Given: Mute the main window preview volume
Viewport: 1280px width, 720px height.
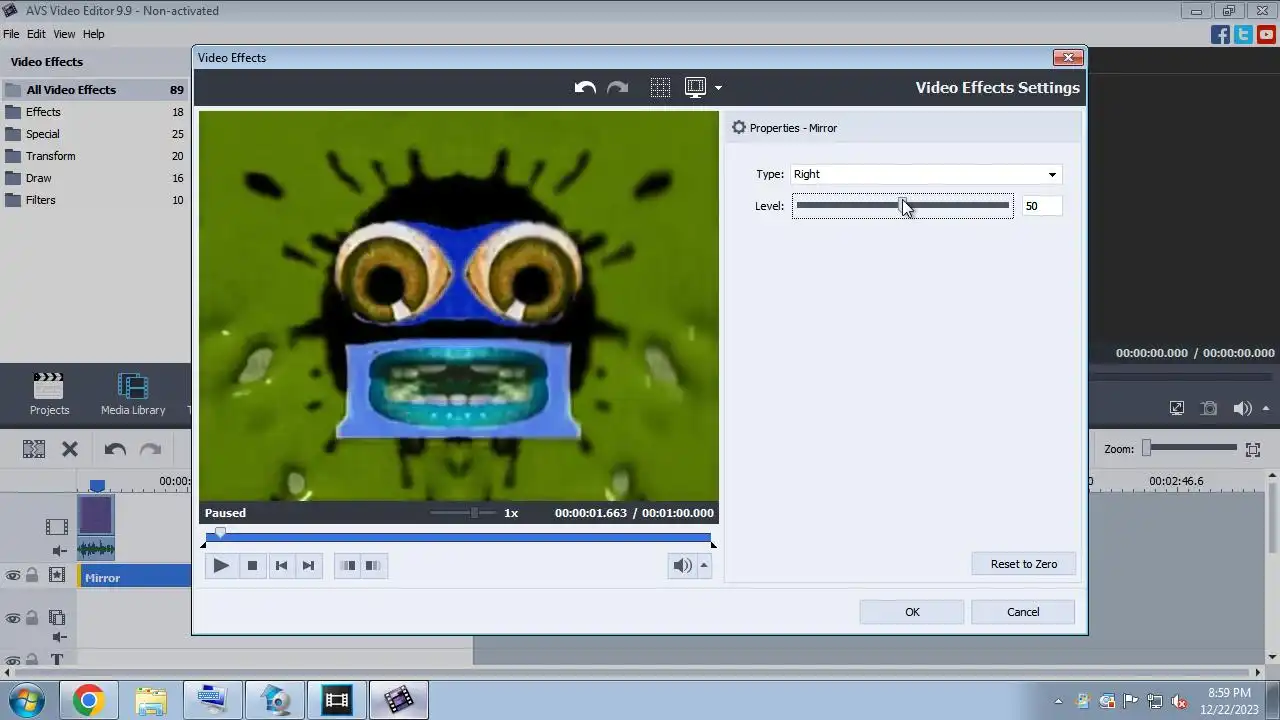Looking at the screenshot, I should click(x=1242, y=408).
